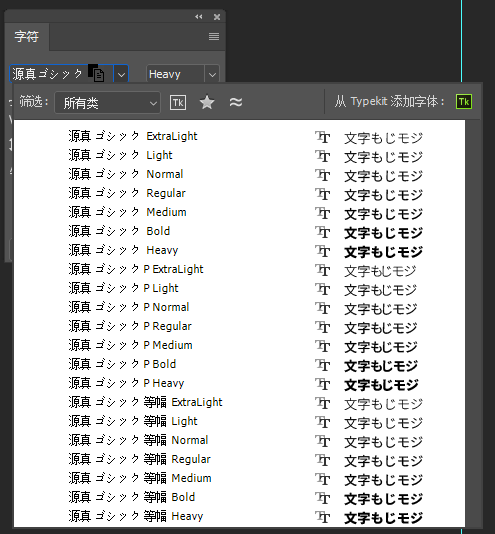Switch to the 字符 tab
The height and width of the screenshot is (534, 495).
pyautogui.click(x=27, y=36)
